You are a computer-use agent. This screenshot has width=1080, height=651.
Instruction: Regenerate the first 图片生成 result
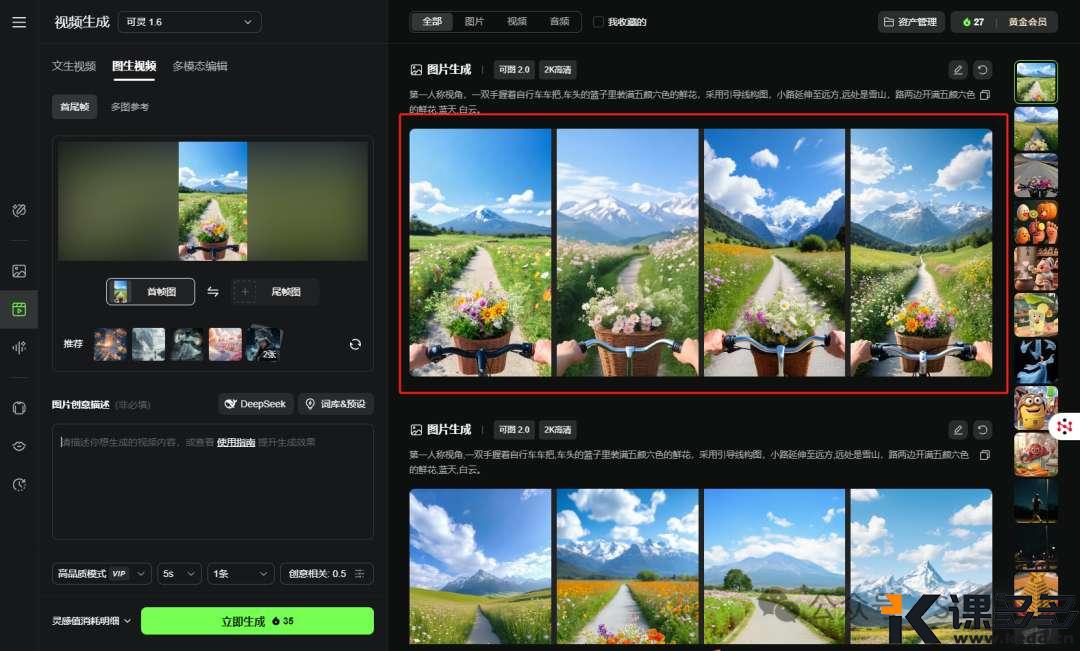983,70
